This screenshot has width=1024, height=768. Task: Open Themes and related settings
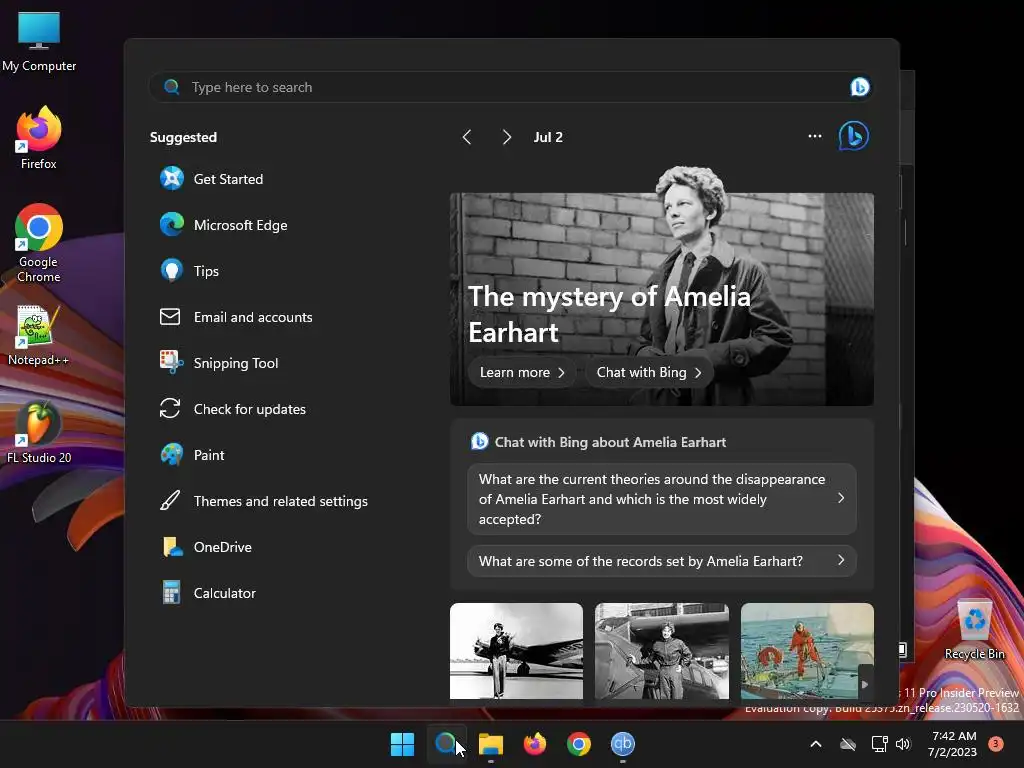pos(264,501)
